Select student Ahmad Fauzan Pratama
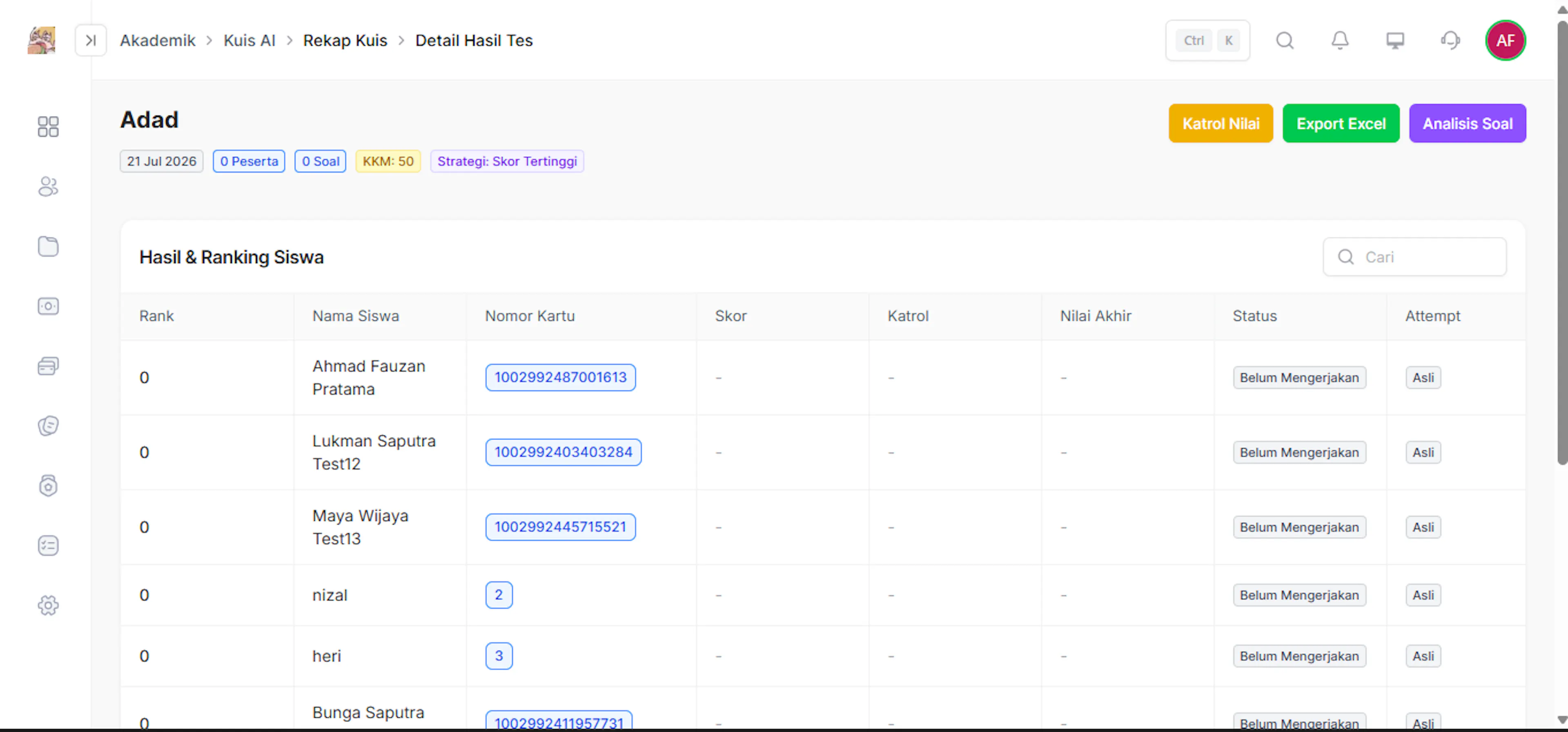 pyautogui.click(x=369, y=377)
